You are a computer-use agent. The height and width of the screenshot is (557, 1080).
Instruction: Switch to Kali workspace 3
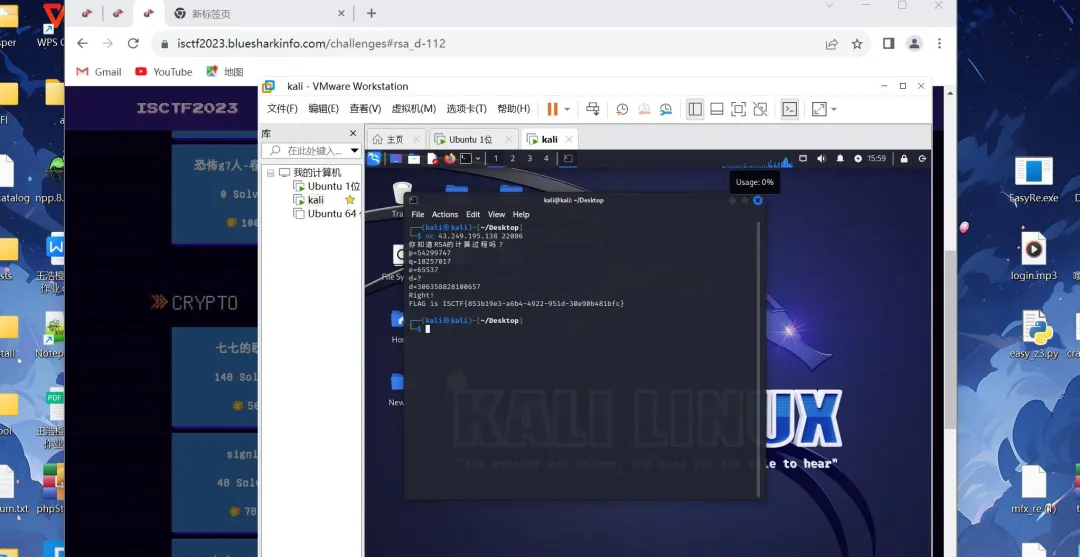pos(530,158)
